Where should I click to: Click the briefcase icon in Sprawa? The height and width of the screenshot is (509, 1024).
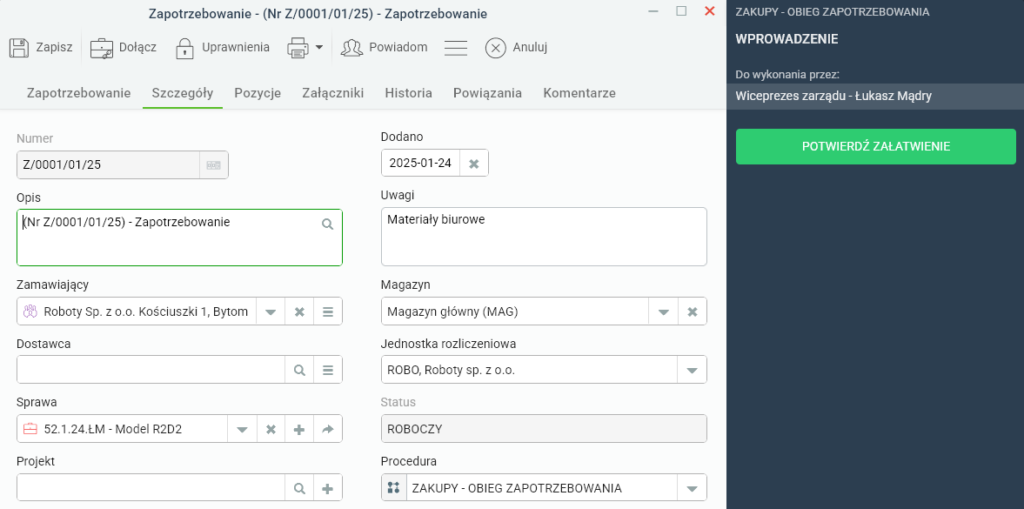pos(30,429)
